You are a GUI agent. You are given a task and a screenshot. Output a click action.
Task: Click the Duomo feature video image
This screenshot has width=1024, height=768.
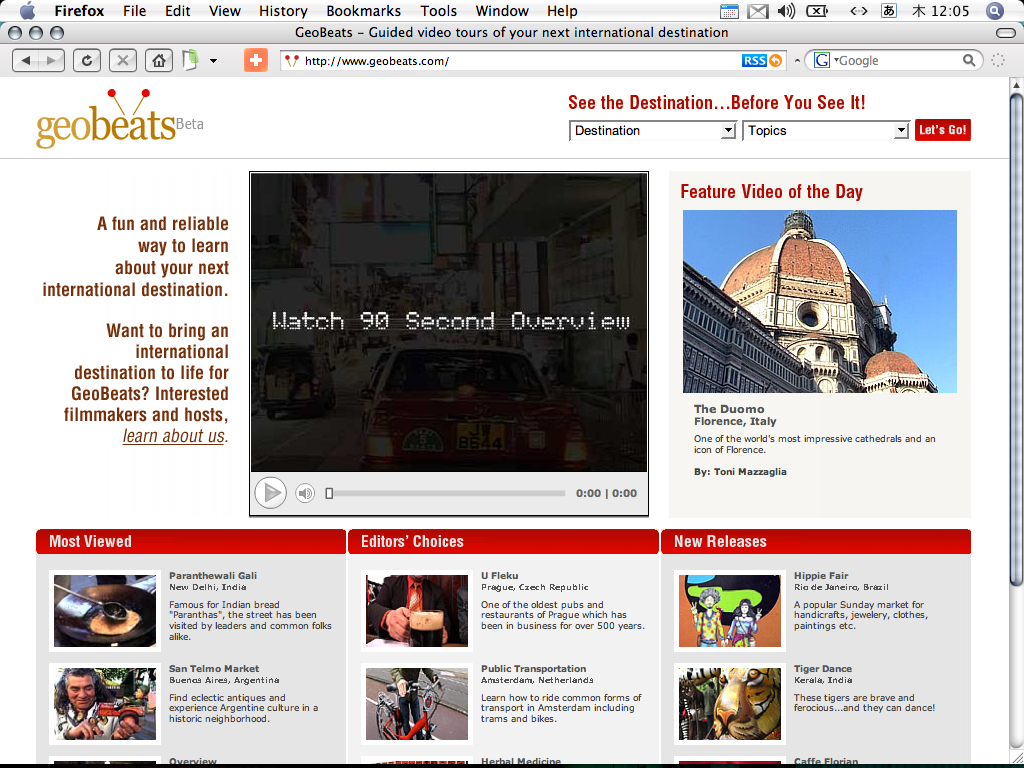(820, 301)
